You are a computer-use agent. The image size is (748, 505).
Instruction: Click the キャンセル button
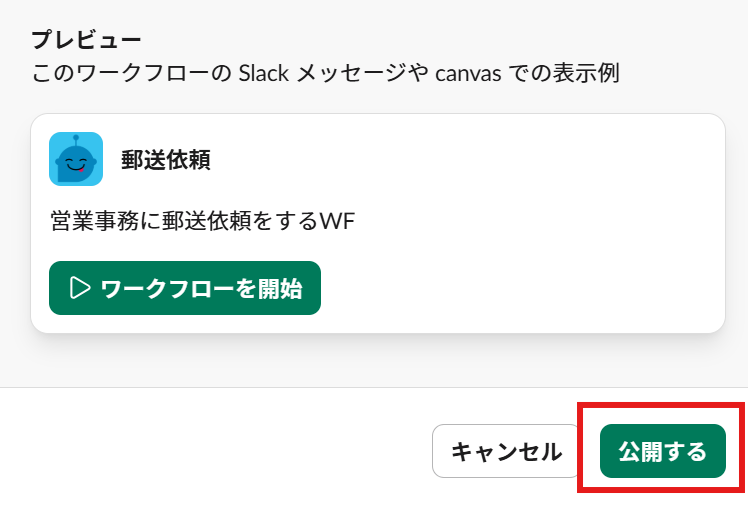coord(506,451)
